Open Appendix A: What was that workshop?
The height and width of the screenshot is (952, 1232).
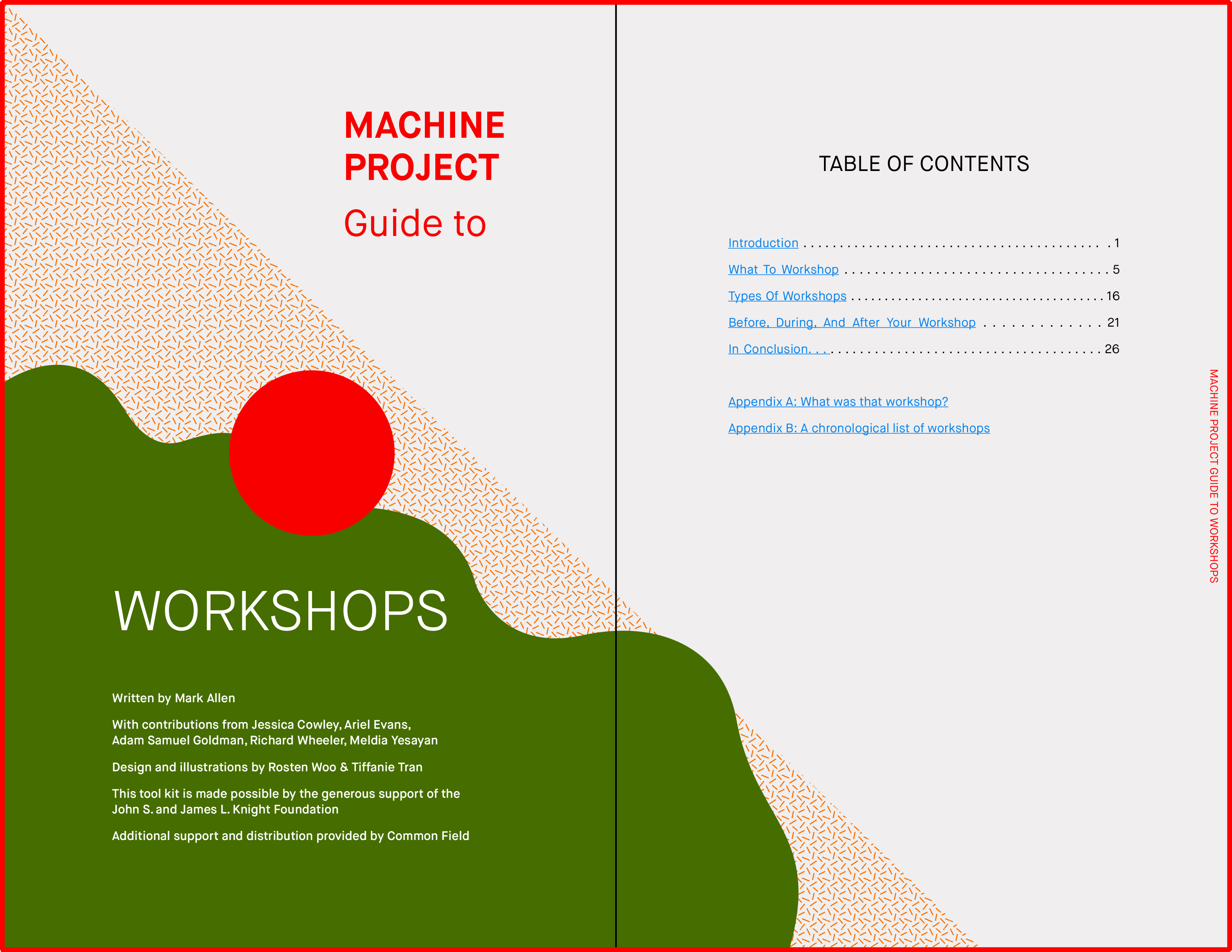[838, 402]
